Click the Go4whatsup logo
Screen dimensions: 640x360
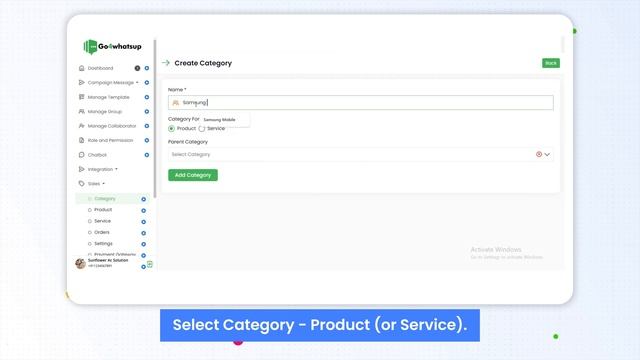(112, 47)
